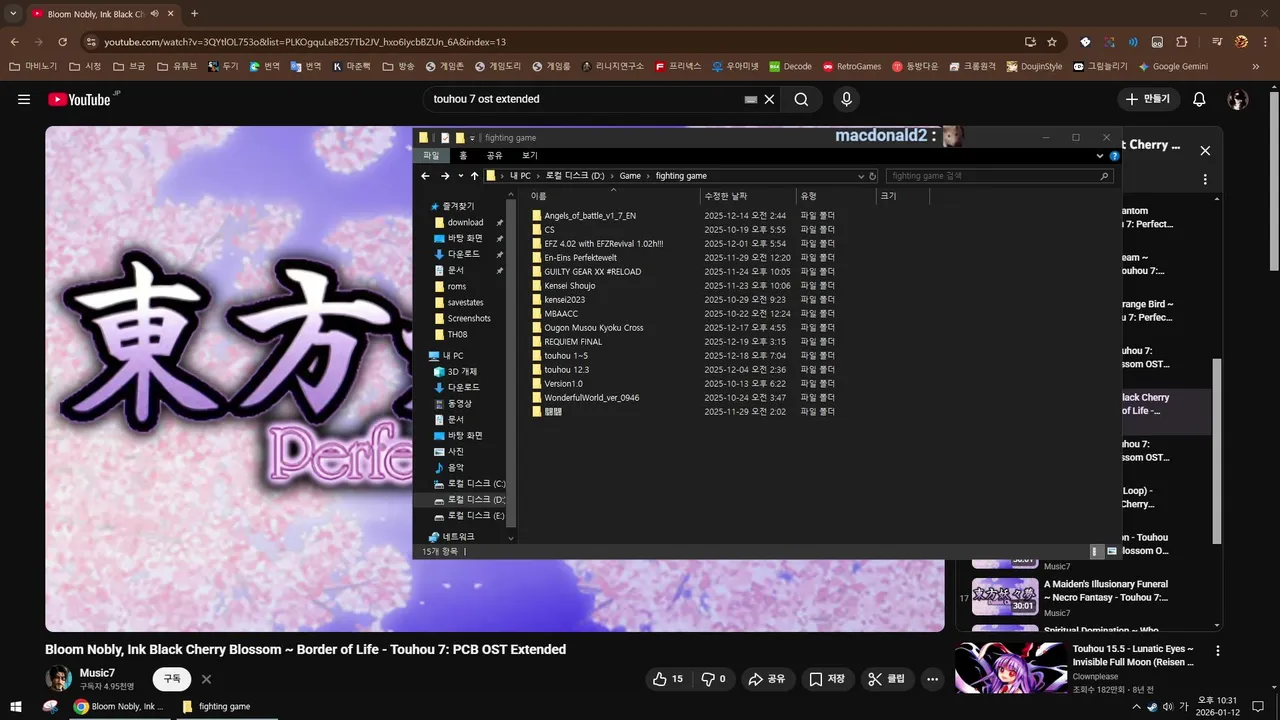Switch Explorer to details view button

point(1096,551)
